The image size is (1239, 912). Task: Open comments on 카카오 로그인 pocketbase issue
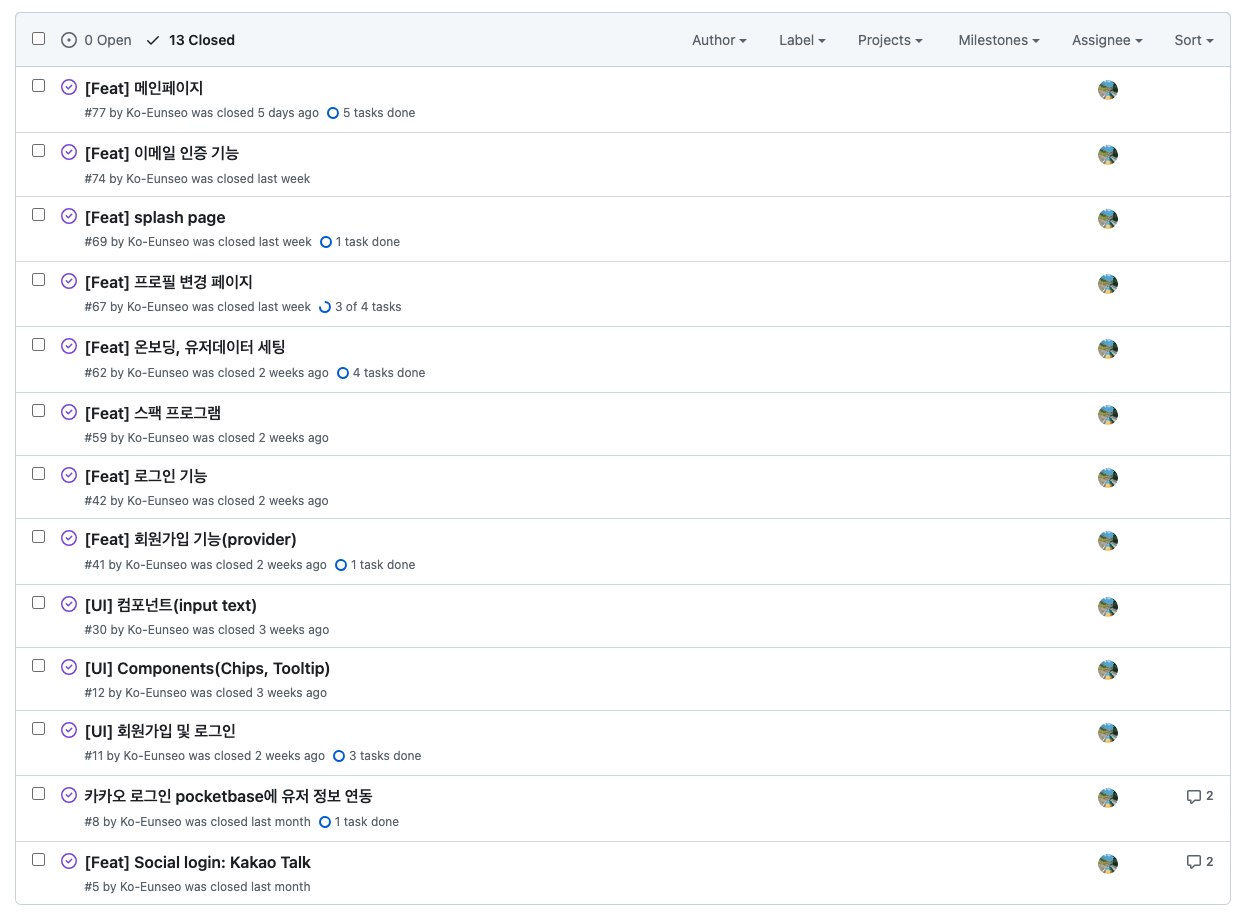(x=1200, y=796)
